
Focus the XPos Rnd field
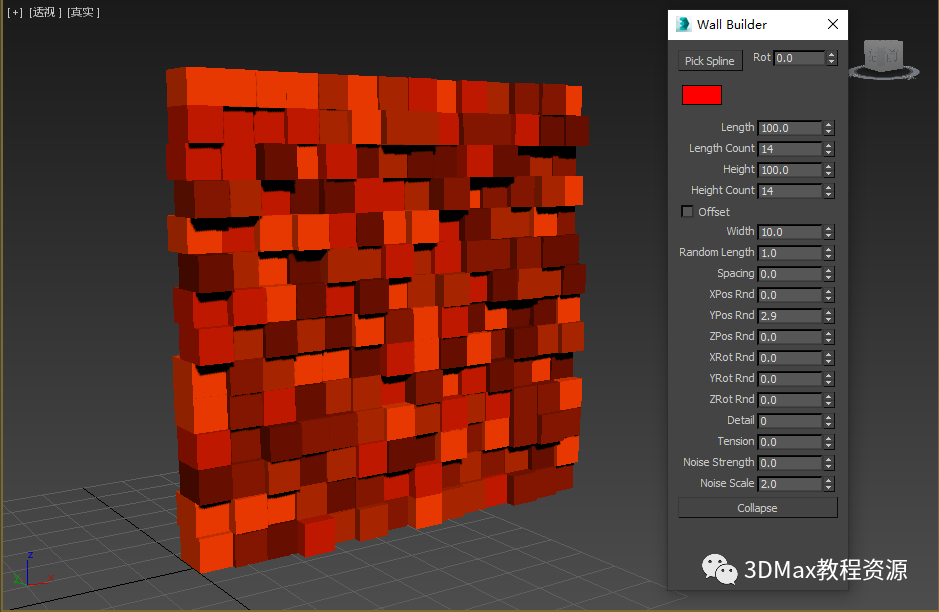point(790,295)
